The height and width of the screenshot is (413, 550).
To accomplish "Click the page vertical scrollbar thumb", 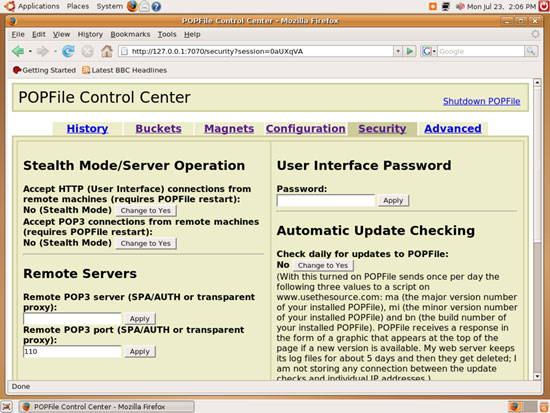I will [537, 164].
